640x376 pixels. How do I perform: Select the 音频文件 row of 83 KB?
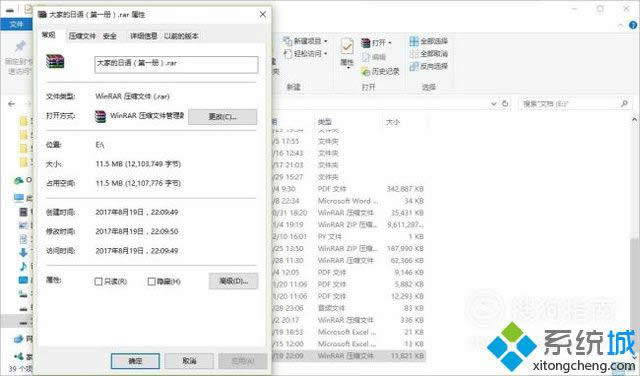[x=349, y=308]
